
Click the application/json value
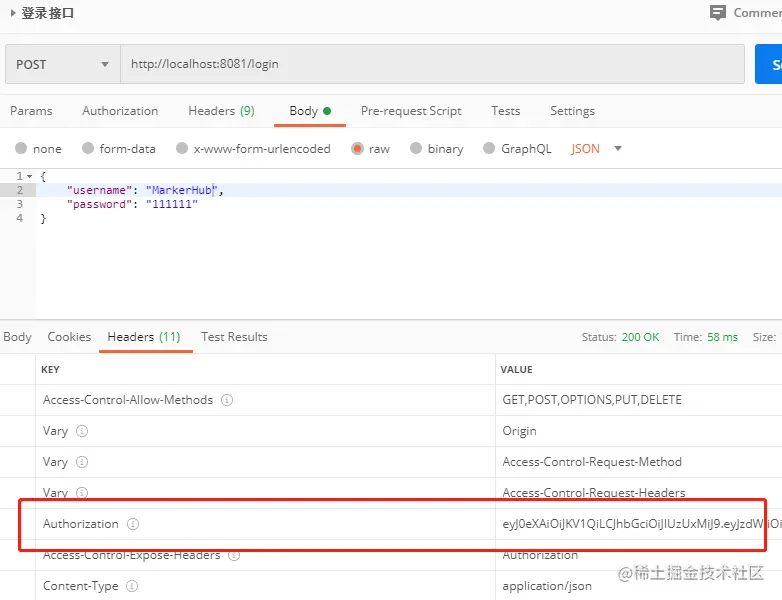tap(547, 586)
